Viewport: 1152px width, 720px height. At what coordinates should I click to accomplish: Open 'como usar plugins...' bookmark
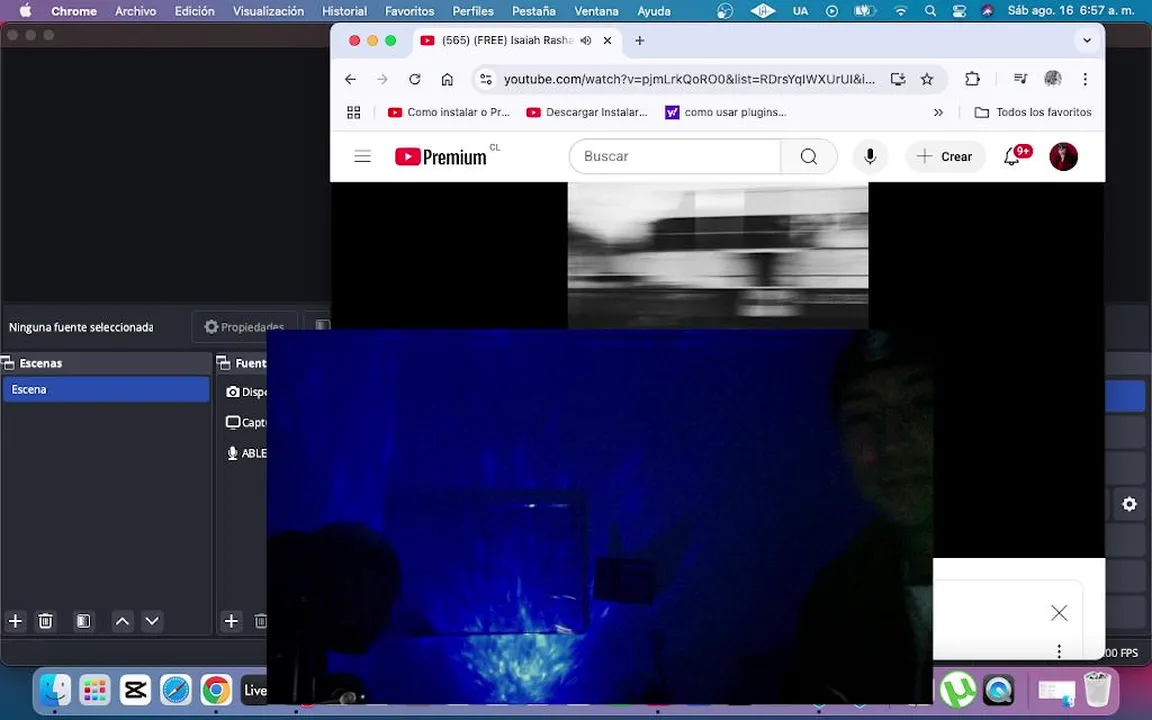[726, 112]
